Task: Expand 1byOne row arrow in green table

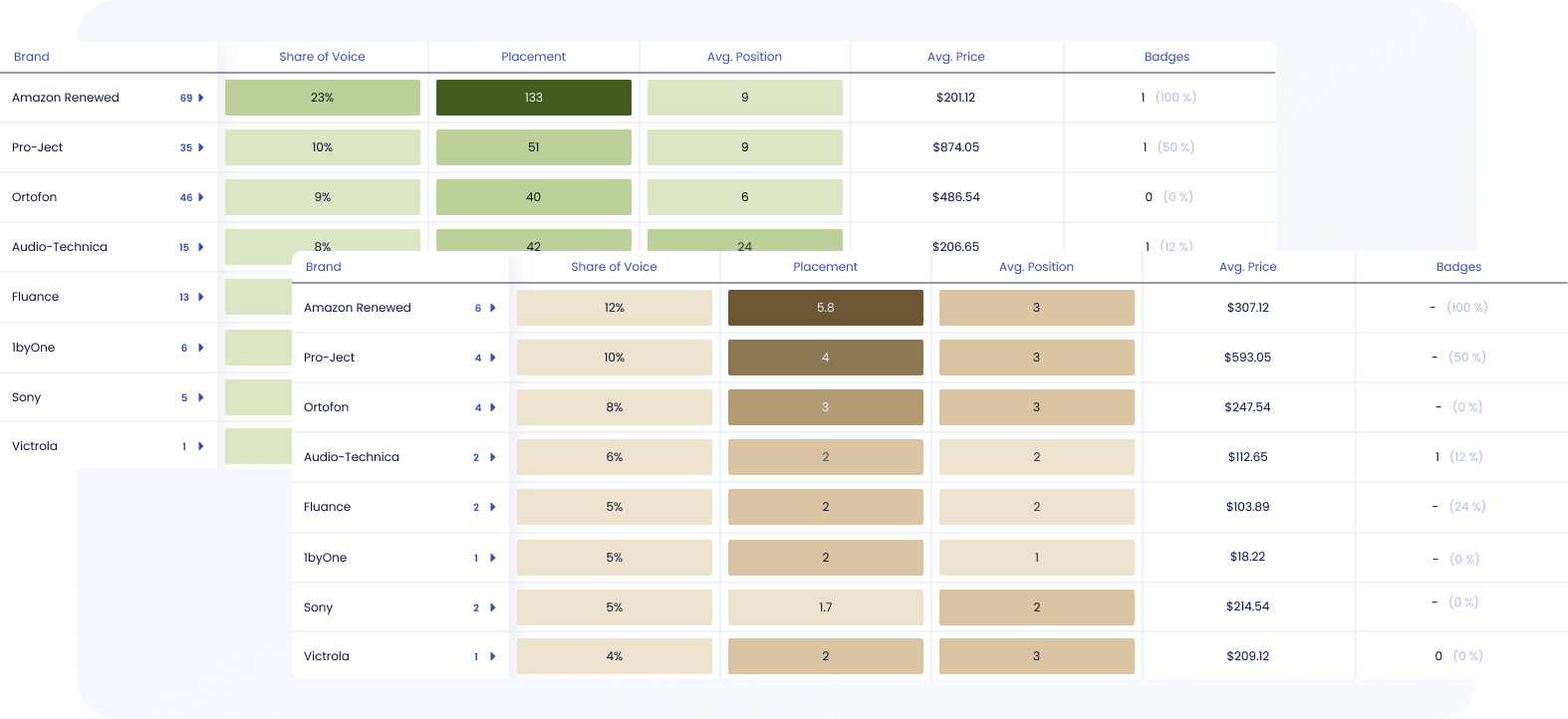Action: 201,348
